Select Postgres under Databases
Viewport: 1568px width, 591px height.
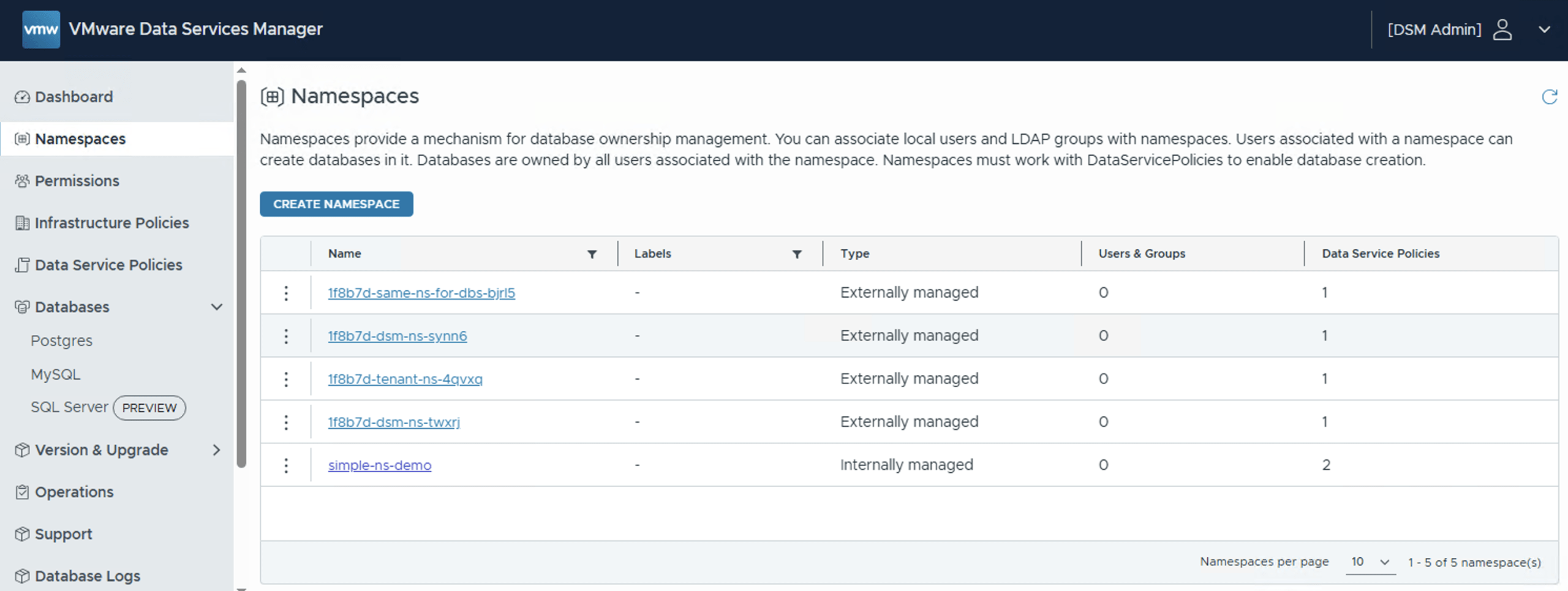click(x=61, y=341)
